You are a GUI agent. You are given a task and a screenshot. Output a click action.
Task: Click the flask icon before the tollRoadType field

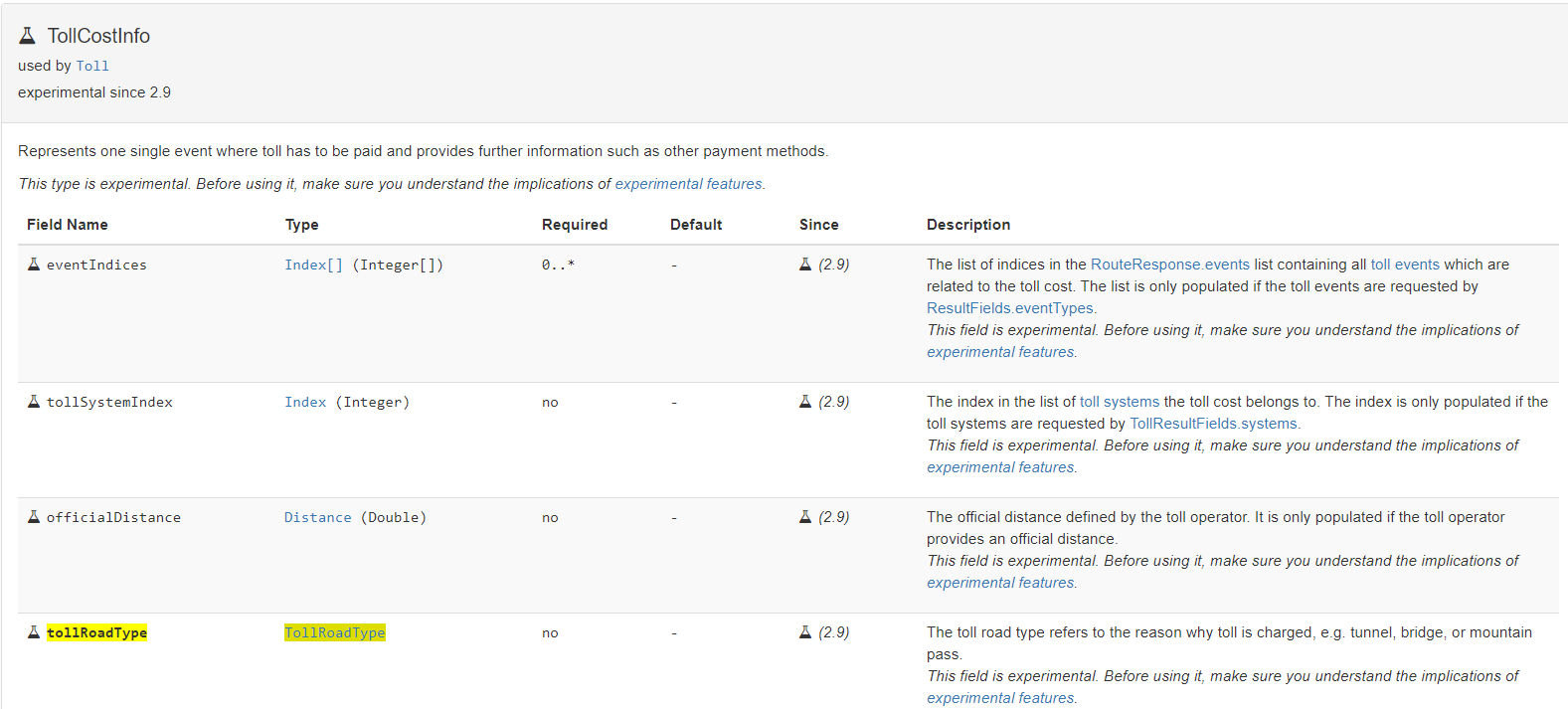pyautogui.click(x=34, y=632)
